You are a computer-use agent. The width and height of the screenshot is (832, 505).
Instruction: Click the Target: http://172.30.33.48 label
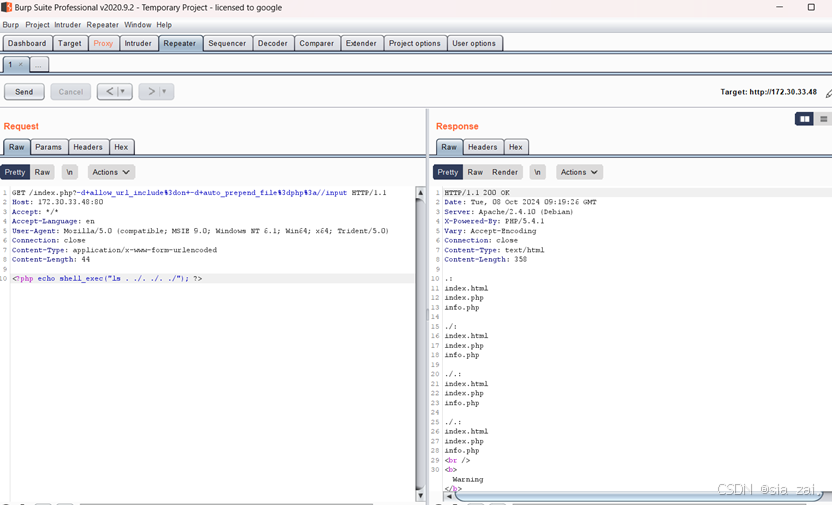768,92
